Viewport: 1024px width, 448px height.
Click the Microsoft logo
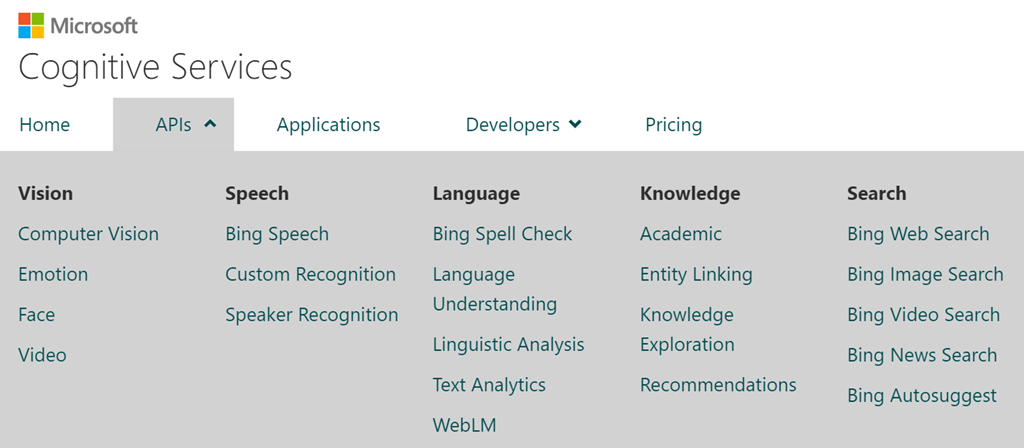click(x=78, y=25)
